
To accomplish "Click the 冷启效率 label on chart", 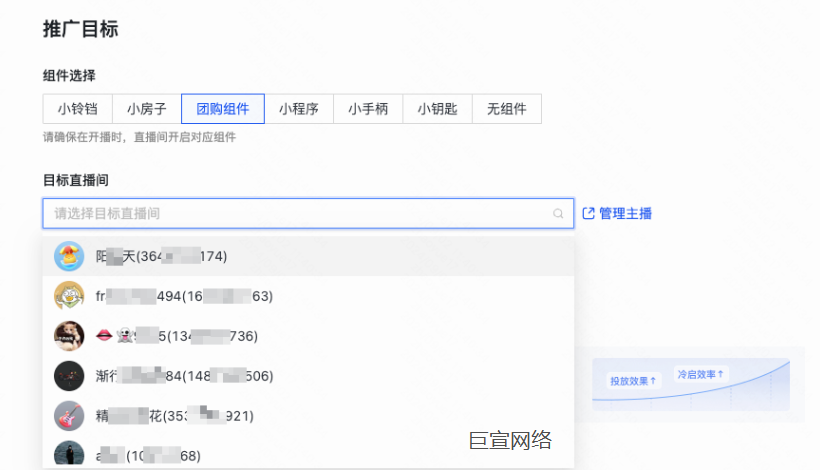I will pos(701,374).
